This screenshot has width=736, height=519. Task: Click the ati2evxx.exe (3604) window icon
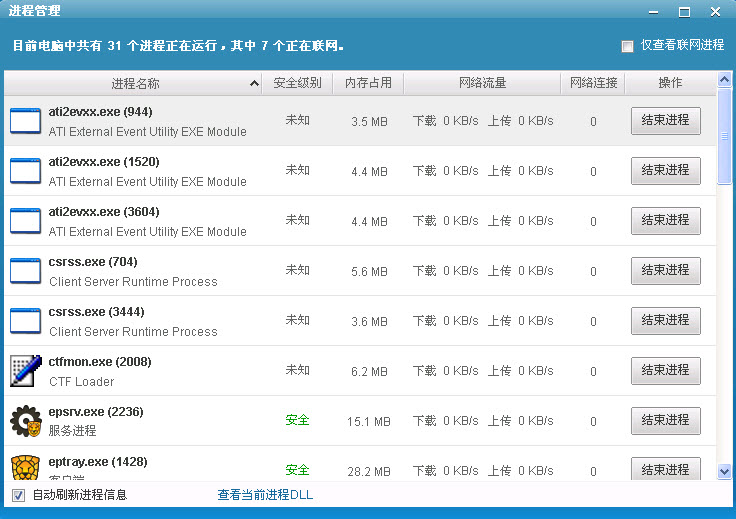(x=25, y=221)
